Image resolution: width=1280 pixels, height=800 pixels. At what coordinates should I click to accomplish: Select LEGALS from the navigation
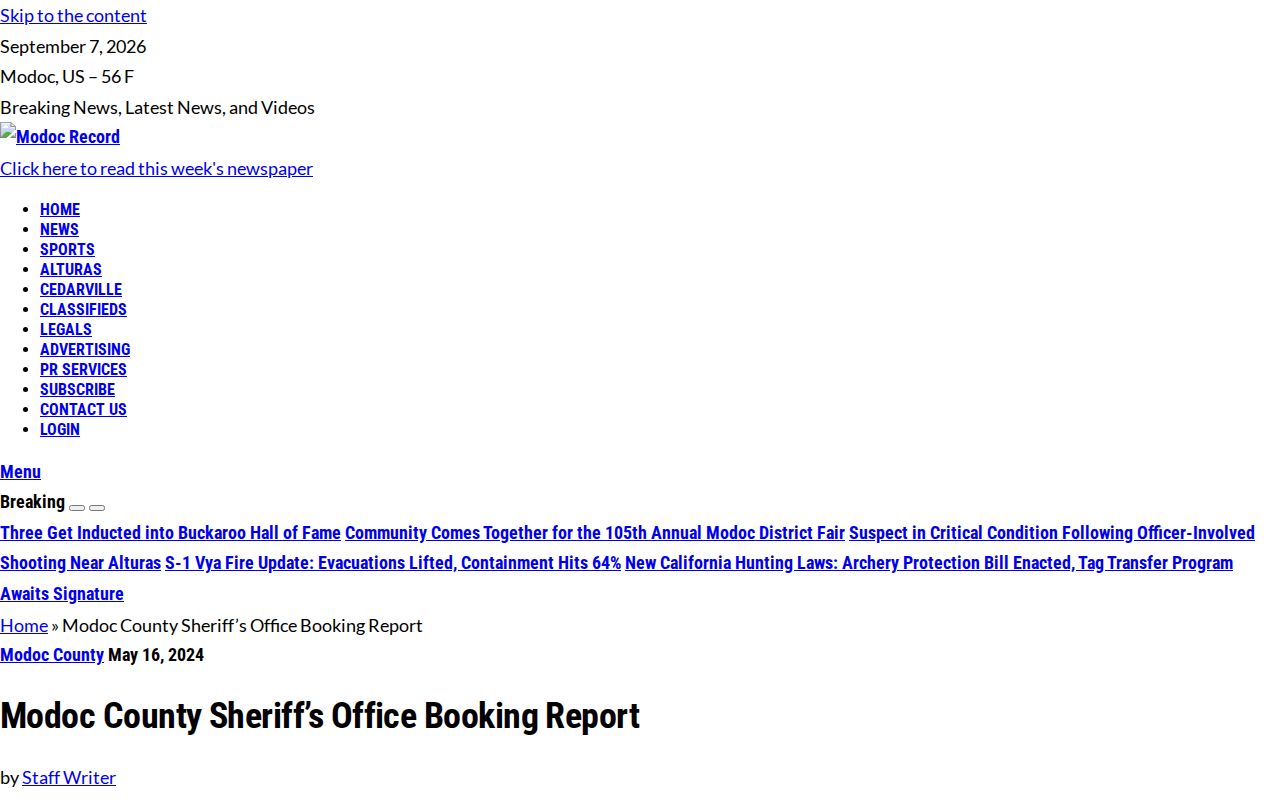click(66, 329)
